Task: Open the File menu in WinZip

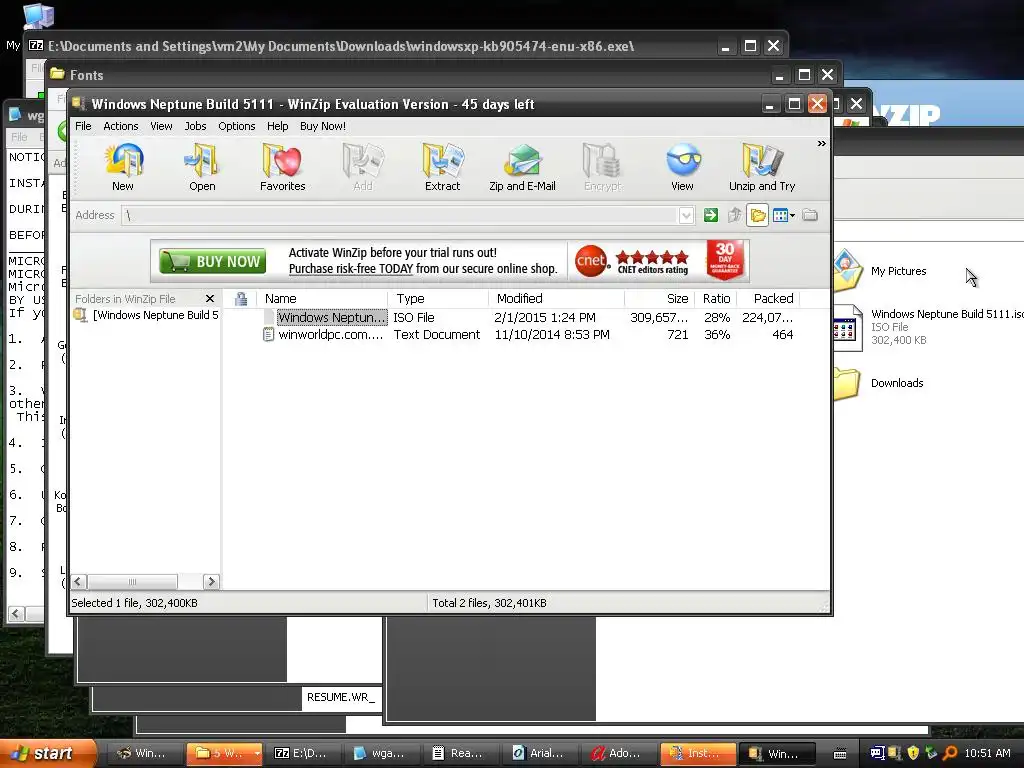Action: 83,126
